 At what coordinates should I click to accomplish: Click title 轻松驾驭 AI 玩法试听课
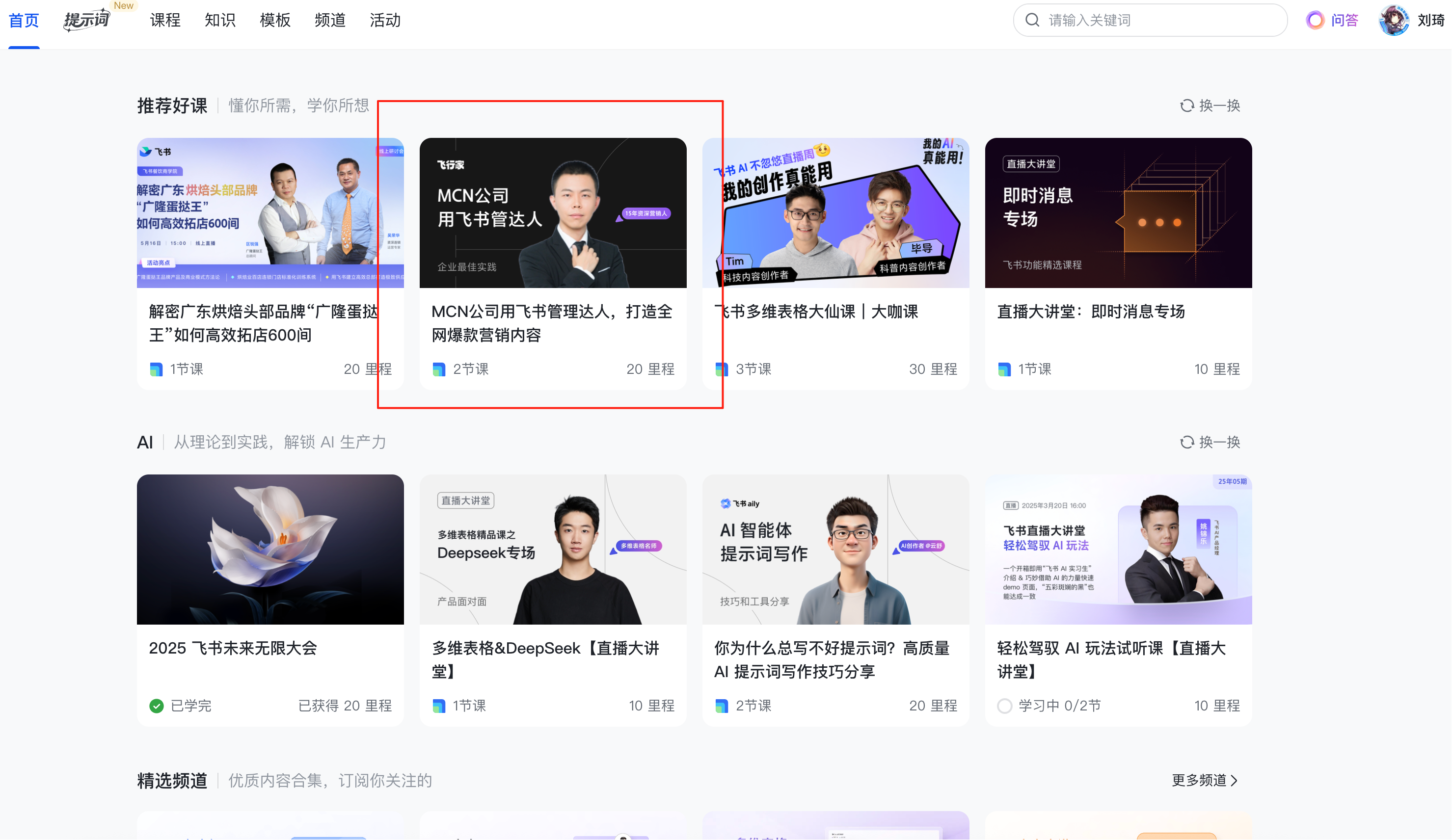click(x=1111, y=659)
